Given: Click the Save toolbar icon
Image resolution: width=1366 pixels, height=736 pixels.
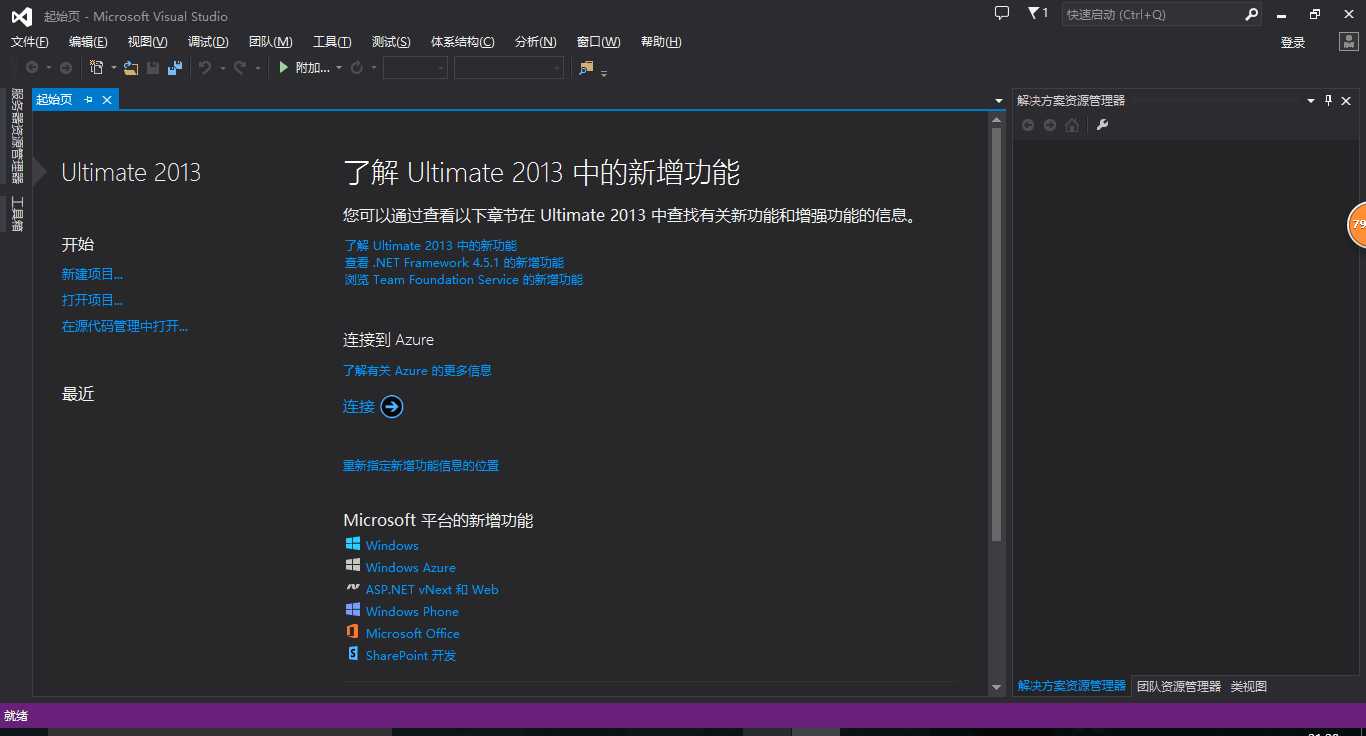Looking at the screenshot, I should click(153, 67).
